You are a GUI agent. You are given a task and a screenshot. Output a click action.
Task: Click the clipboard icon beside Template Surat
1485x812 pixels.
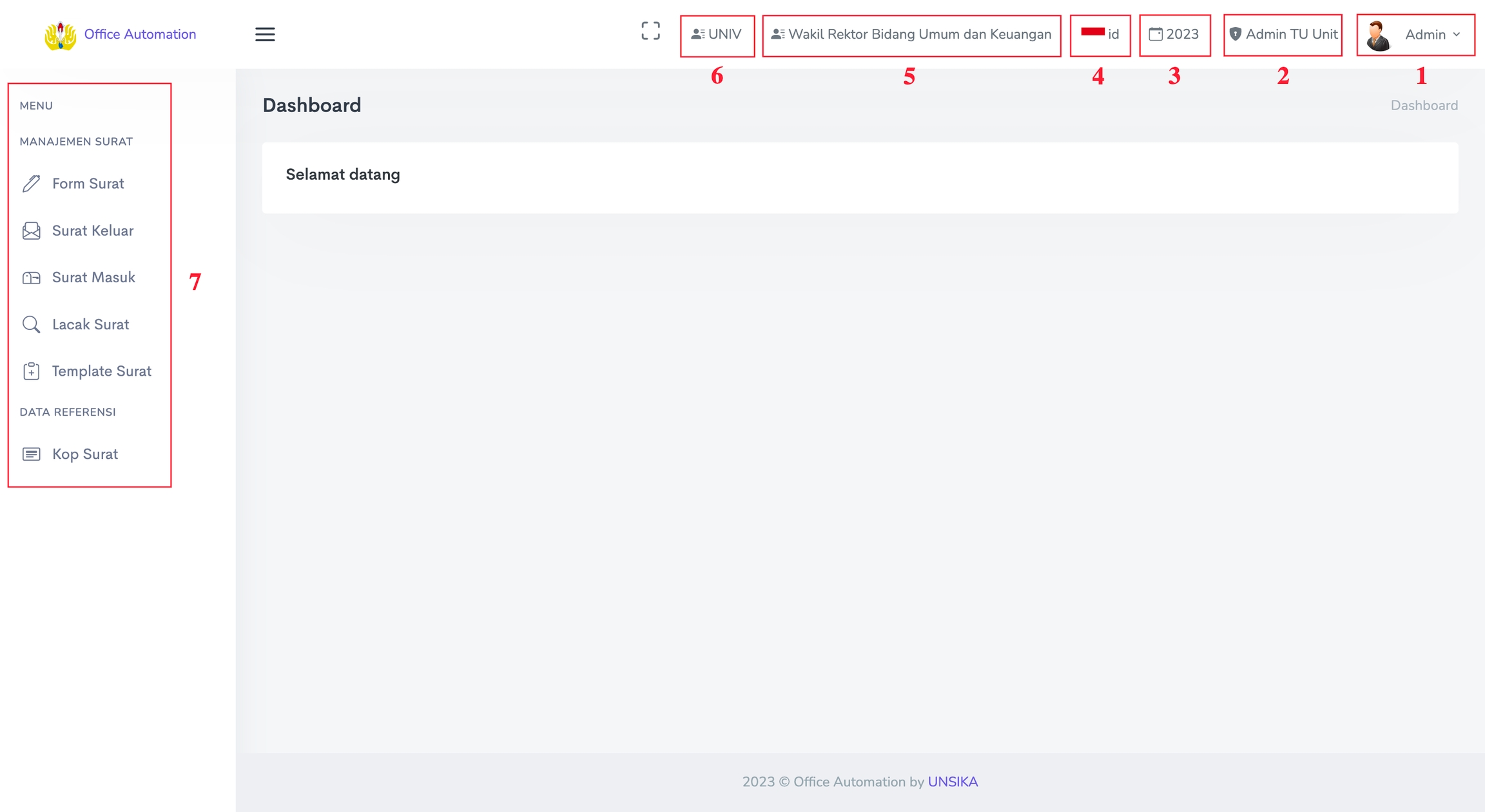point(31,371)
